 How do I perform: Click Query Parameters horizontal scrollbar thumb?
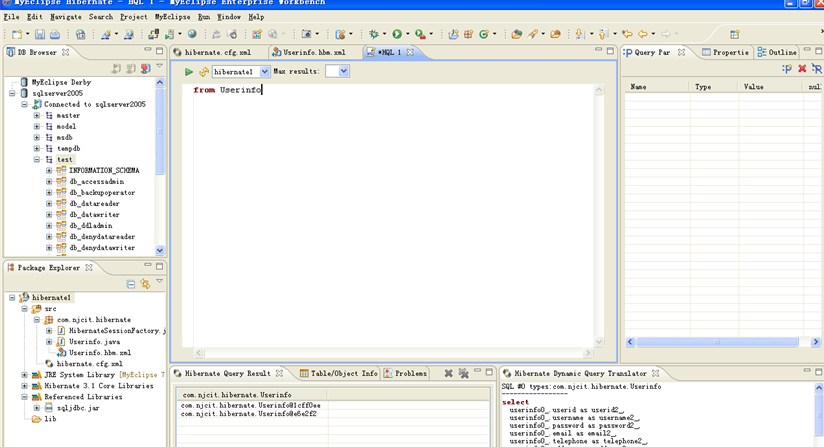pyautogui.click(x=717, y=342)
